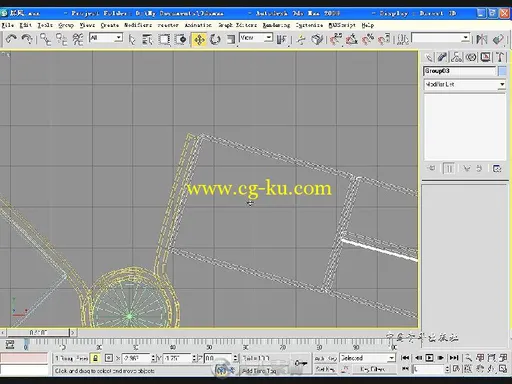This screenshot has width=512, height=384.
Task: Click the Make Unique icon
Action: pyautogui.click(x=466, y=168)
